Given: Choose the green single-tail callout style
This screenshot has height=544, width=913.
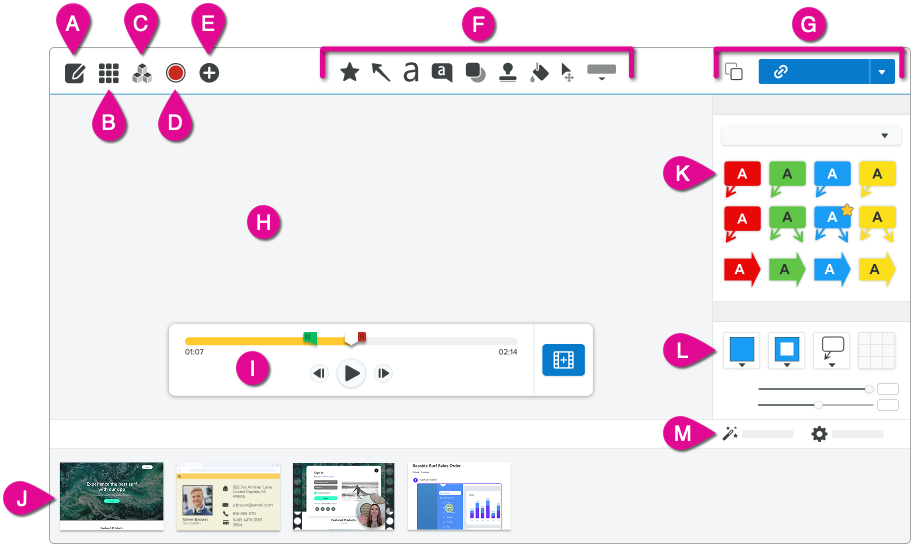Looking at the screenshot, I should coord(787,179).
